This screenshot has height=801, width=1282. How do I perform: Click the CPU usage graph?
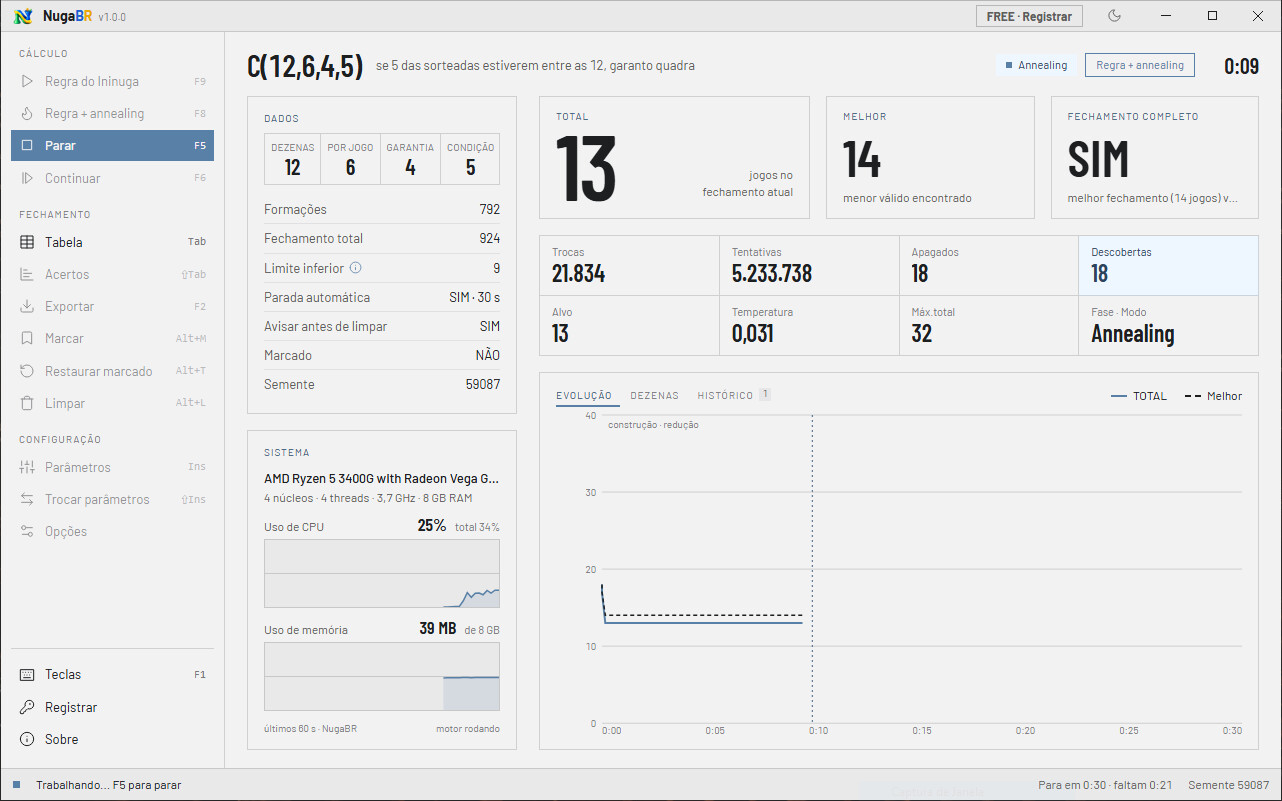[x=382, y=574]
